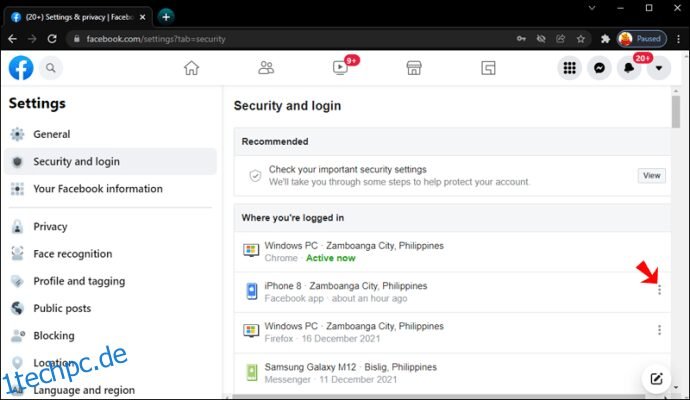Select the iPhone 8 Zamboanga City session
The width and height of the screenshot is (690, 400).
click(452, 292)
